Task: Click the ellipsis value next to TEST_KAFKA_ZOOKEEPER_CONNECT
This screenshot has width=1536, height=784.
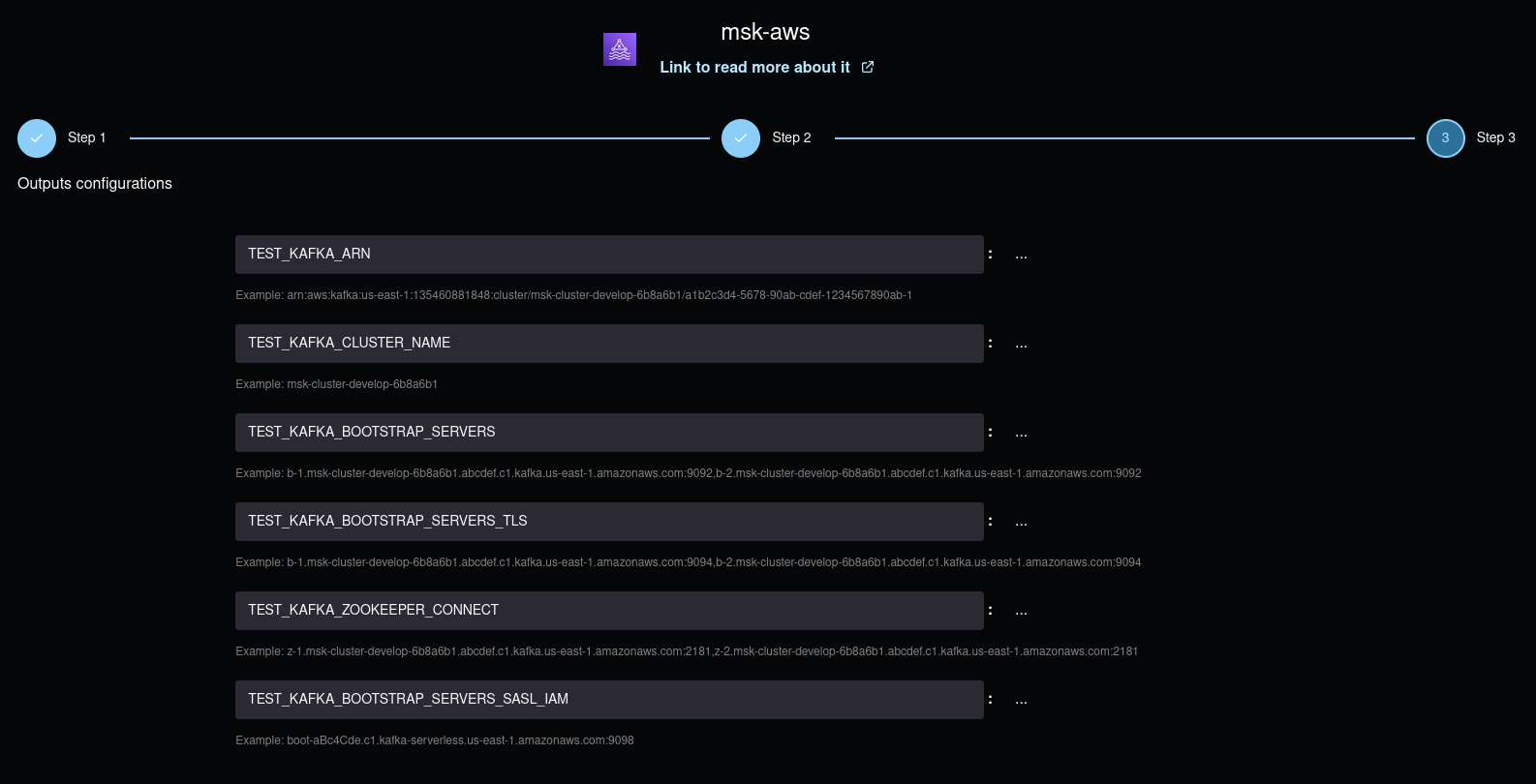Action: (1021, 612)
